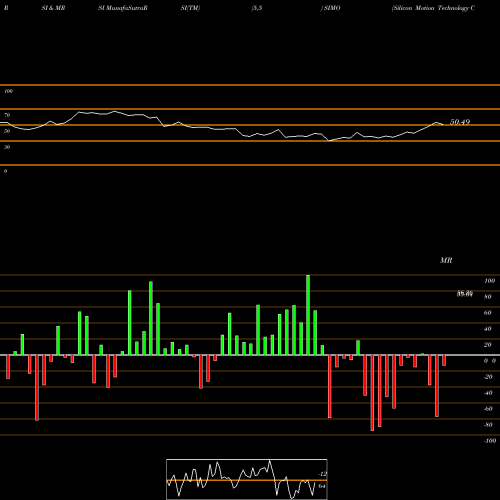Click the 'Silicon Motion Technology C' title text

coord(433,8)
